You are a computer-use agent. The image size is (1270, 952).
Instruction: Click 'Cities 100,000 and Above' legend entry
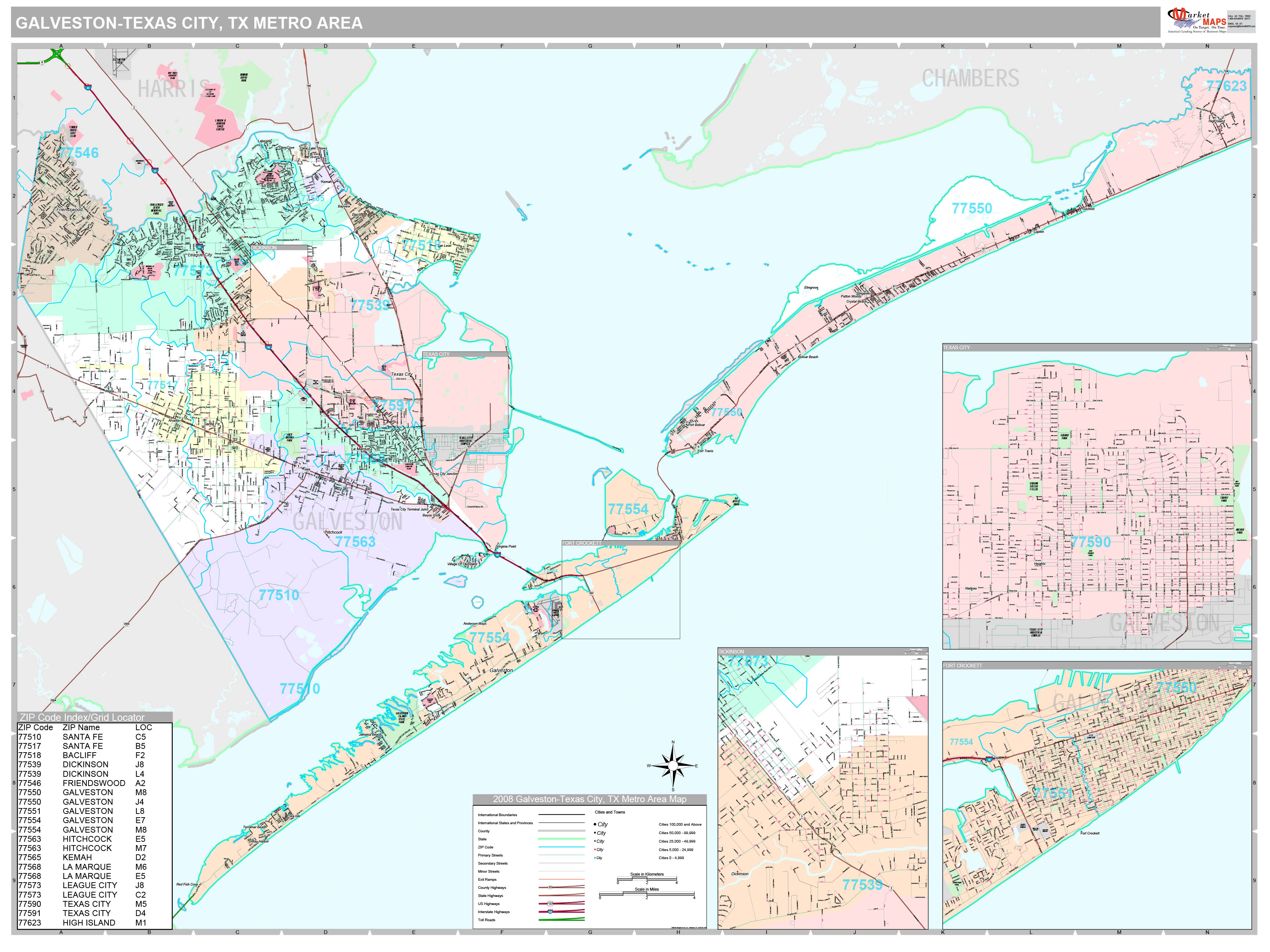(680, 825)
